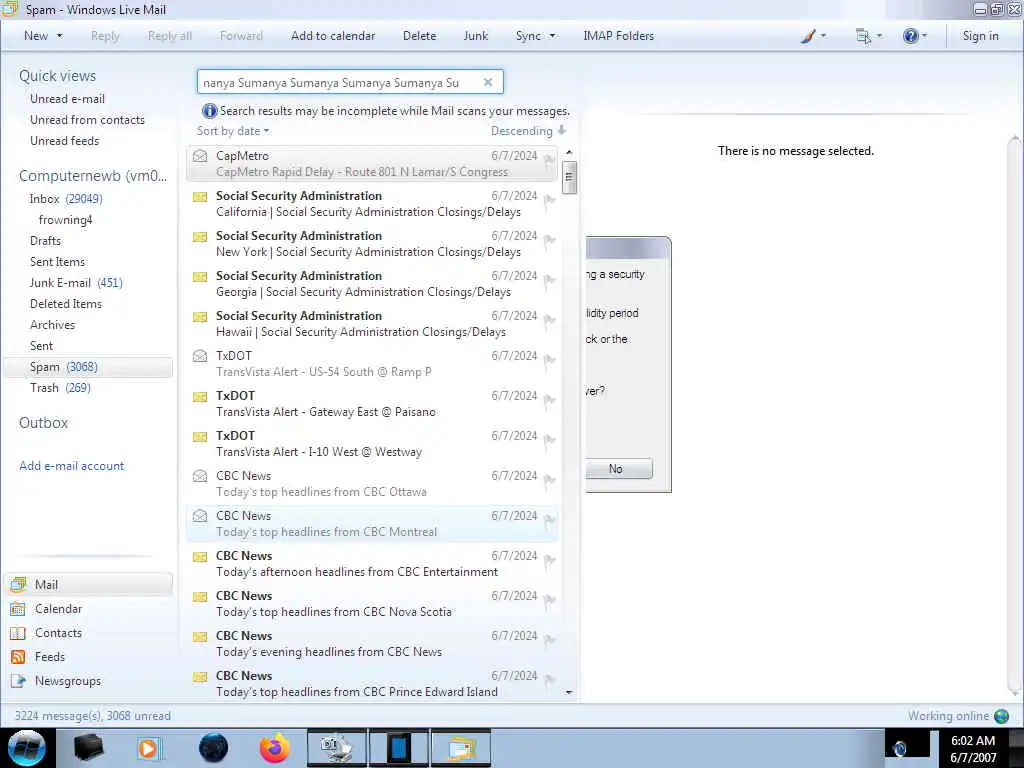Switch to Mail view icon
The height and width of the screenshot is (768, 1024).
(x=18, y=584)
